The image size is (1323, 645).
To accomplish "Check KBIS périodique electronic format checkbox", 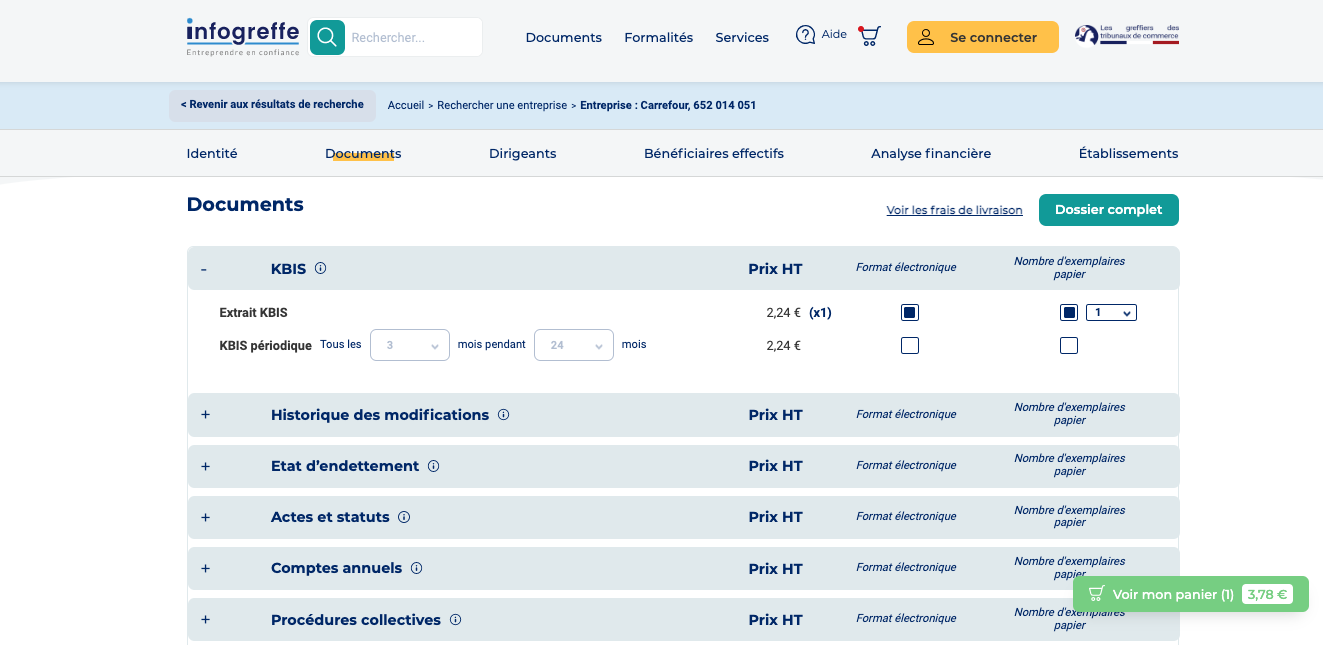I will click(910, 346).
